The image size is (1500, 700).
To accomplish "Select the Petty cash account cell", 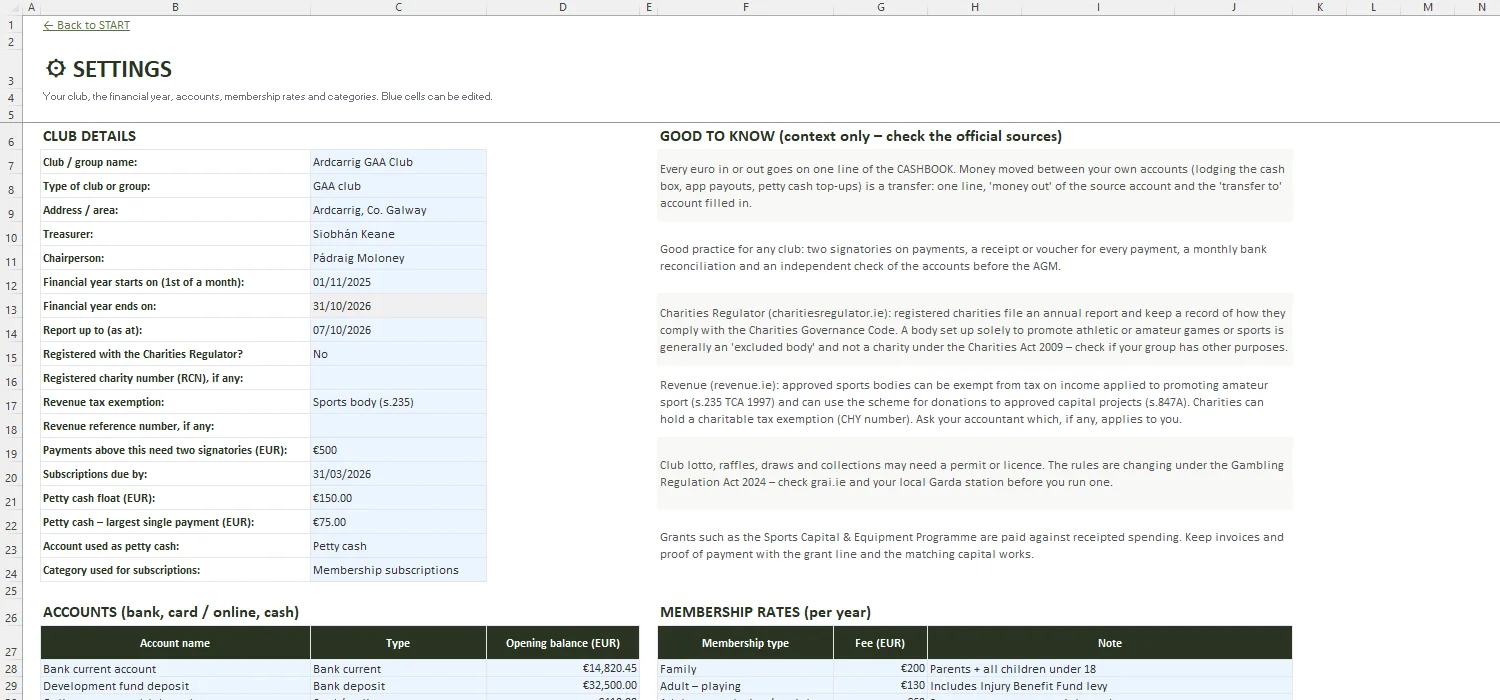I will click(x=398, y=546).
